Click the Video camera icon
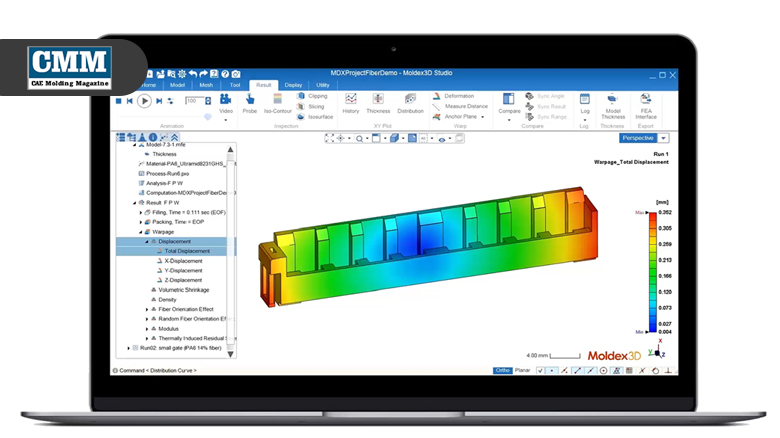Screen dimensions: 780x438 pyautogui.click(x=226, y=99)
